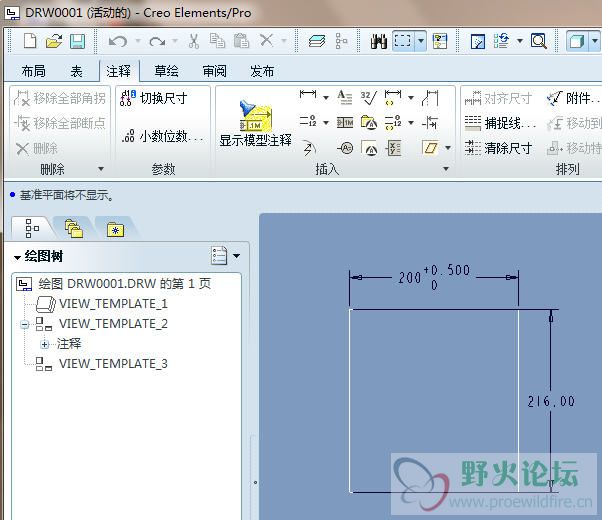Insert geometric tolerance frame icon
The width and height of the screenshot is (602, 520).
tap(345, 123)
